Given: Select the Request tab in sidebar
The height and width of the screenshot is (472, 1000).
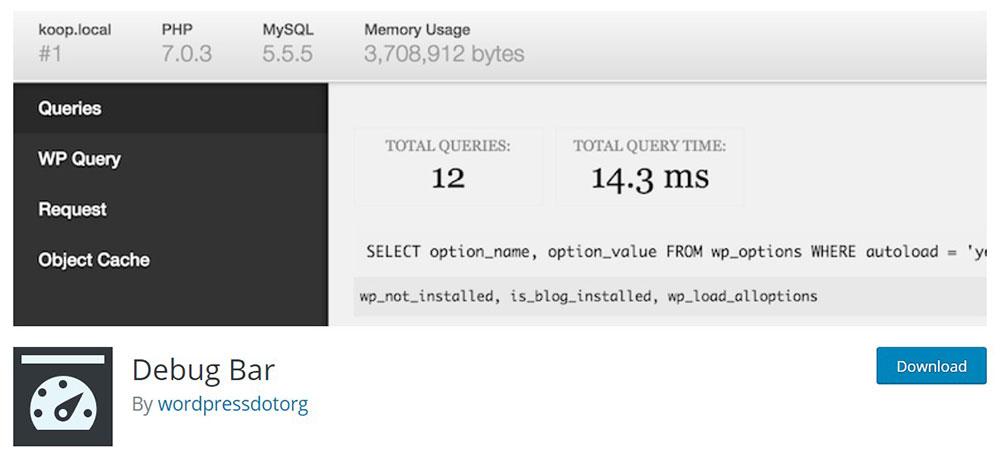Looking at the screenshot, I should click(72, 209).
